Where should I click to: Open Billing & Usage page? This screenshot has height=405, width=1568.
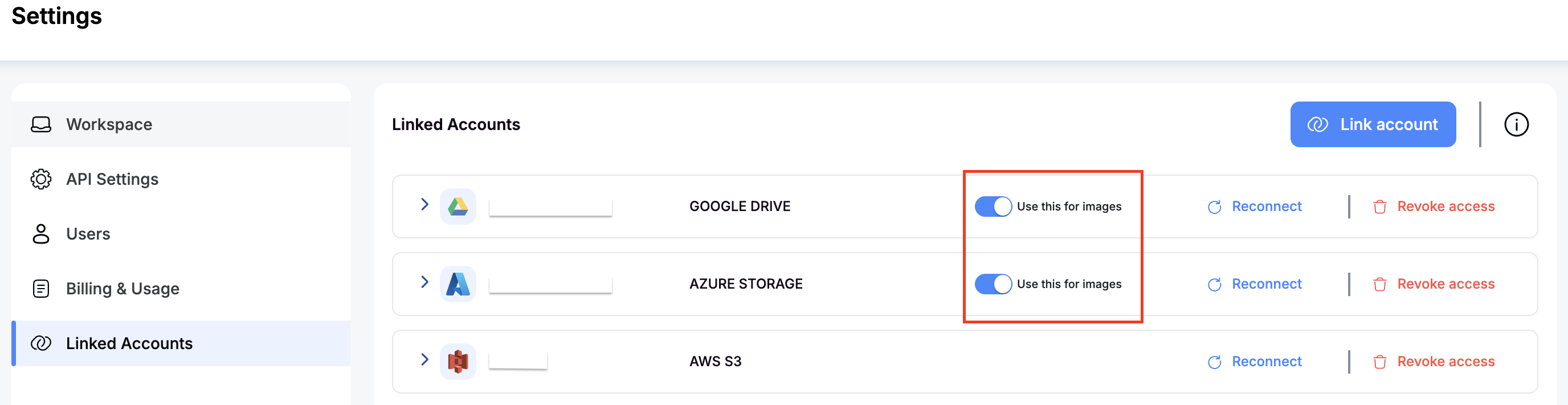coord(122,289)
